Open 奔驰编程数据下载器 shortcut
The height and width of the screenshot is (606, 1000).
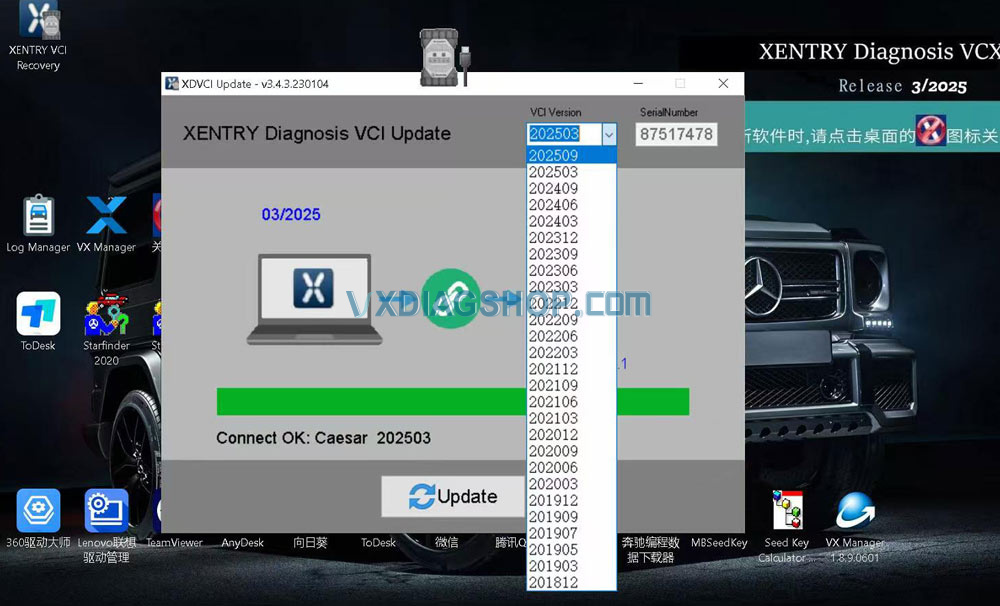651,549
